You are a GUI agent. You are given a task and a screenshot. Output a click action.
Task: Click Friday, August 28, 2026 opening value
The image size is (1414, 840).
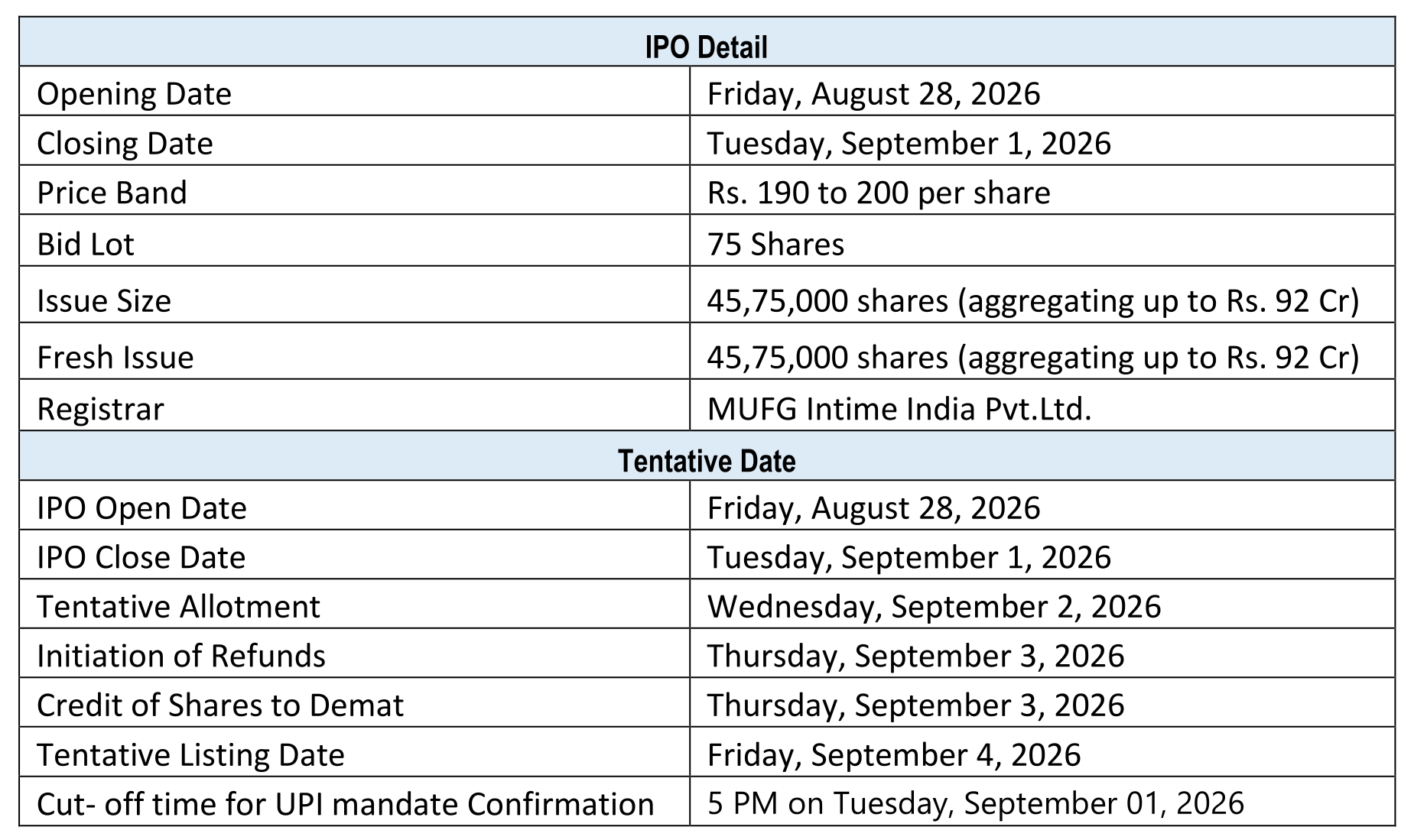[873, 94]
